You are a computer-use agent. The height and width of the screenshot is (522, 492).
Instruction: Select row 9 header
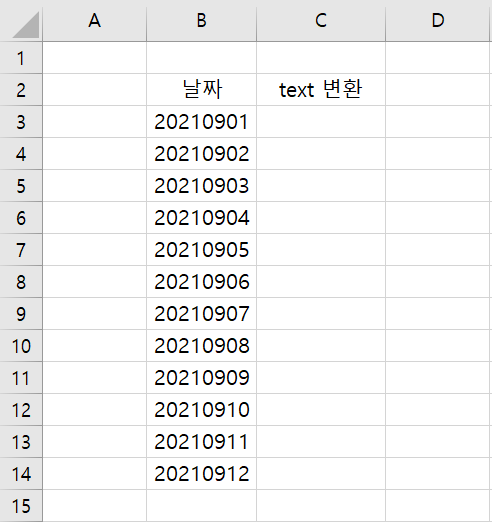click(21, 314)
